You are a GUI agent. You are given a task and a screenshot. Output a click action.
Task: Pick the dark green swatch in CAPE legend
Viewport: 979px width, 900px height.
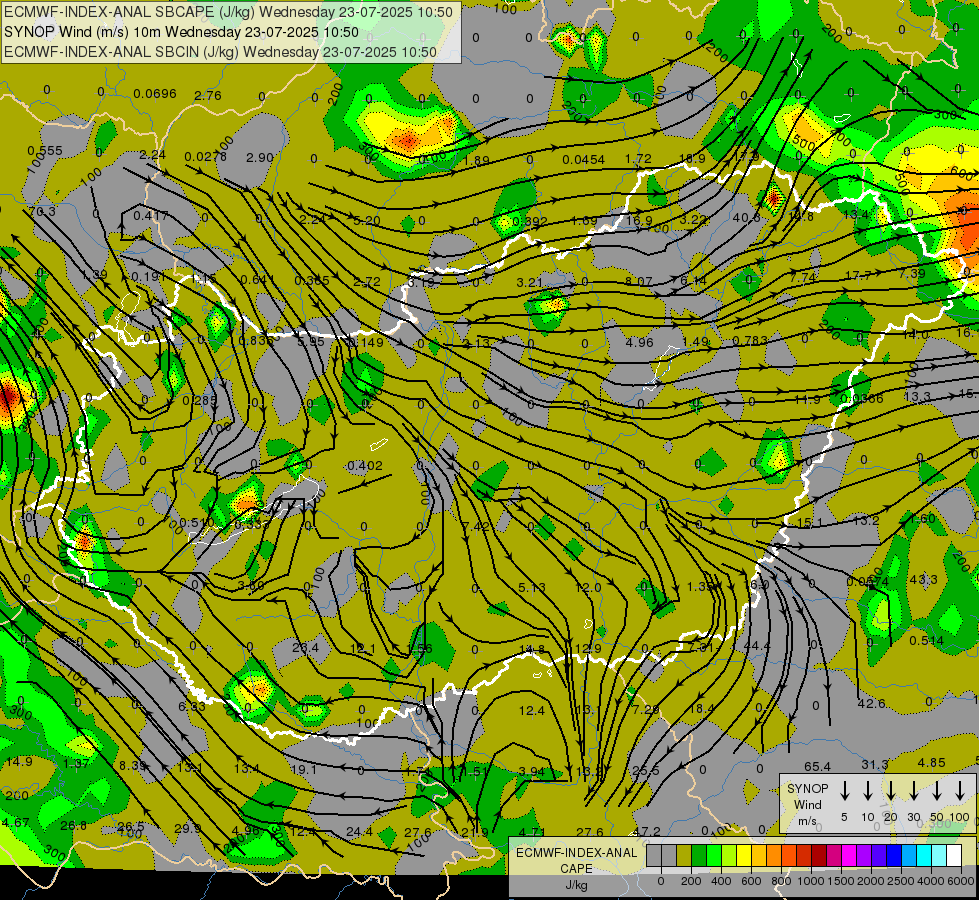click(x=699, y=855)
